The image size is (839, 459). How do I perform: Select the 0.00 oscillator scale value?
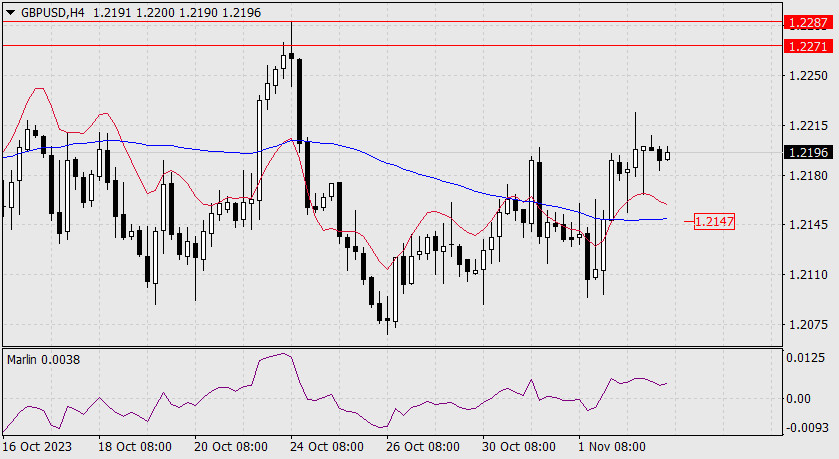click(798, 399)
